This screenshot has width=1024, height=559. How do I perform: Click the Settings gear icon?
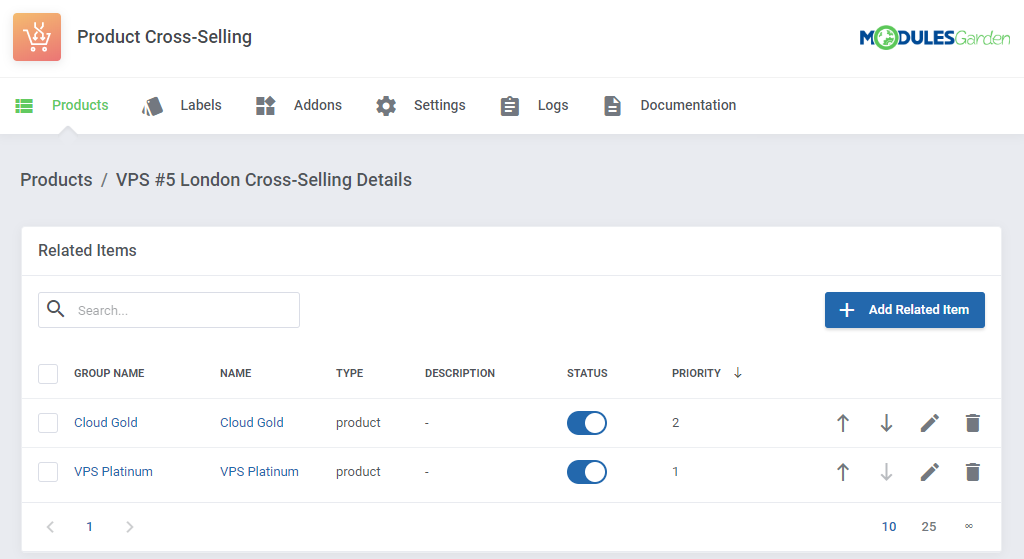tap(386, 106)
